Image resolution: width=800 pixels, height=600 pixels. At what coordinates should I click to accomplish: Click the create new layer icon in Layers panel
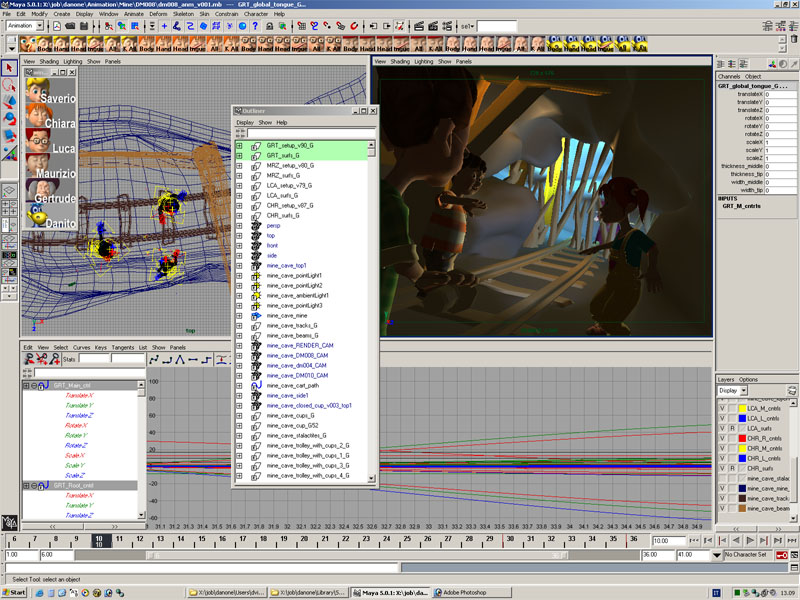(x=791, y=390)
